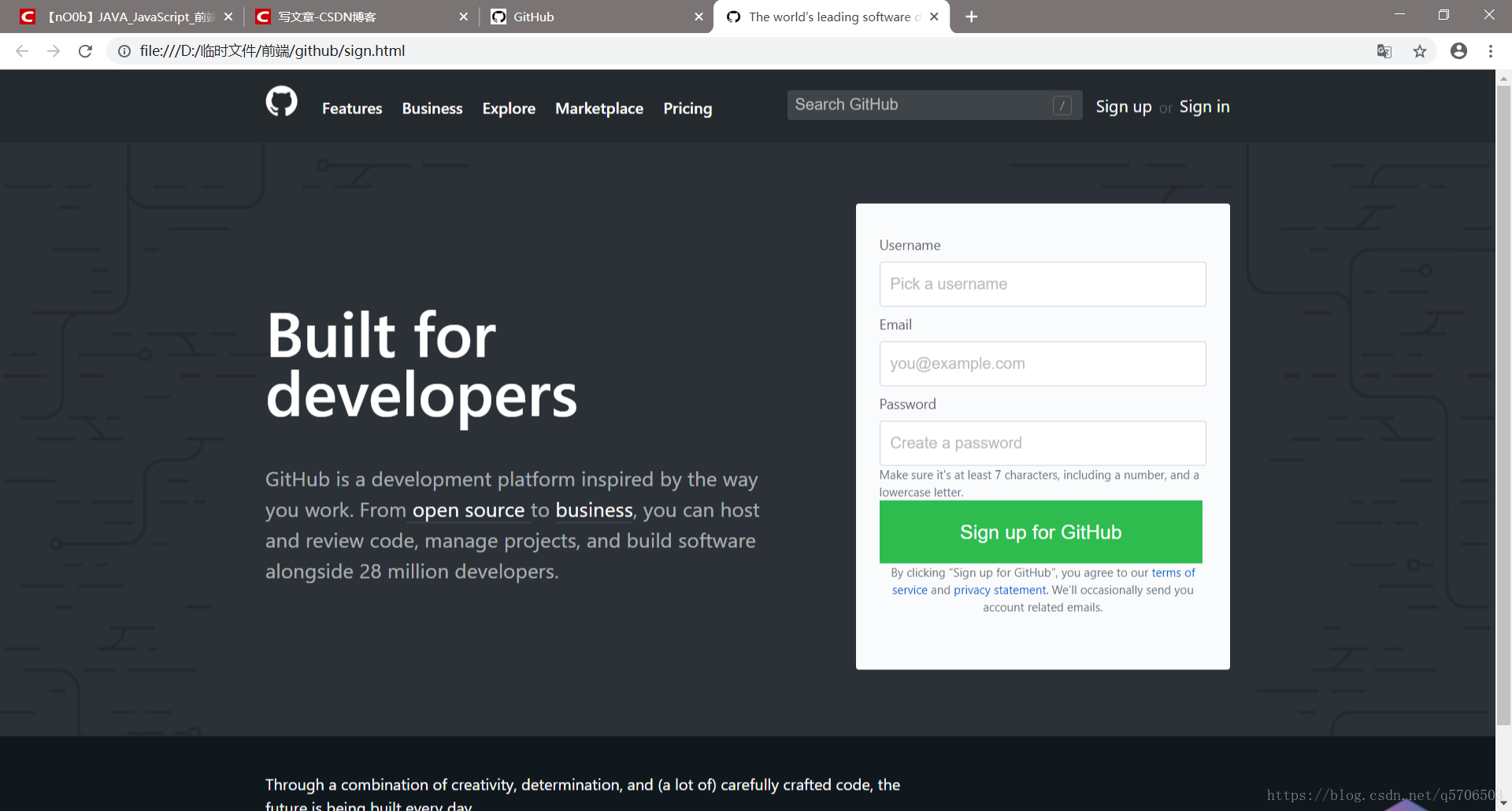1512x811 pixels.
Task: Open the terms of service link
Action: [x=1173, y=573]
